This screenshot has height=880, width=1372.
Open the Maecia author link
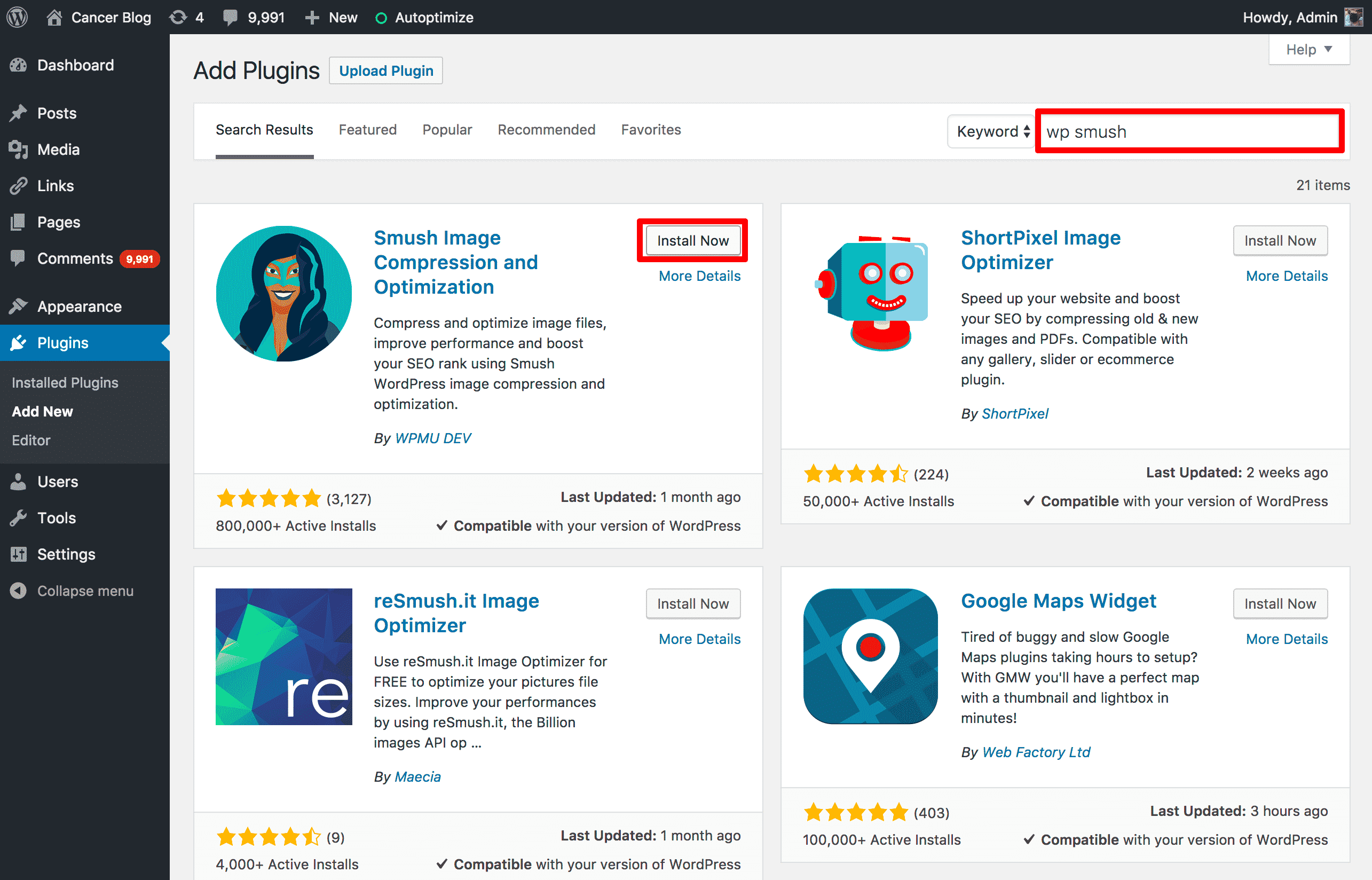417,777
